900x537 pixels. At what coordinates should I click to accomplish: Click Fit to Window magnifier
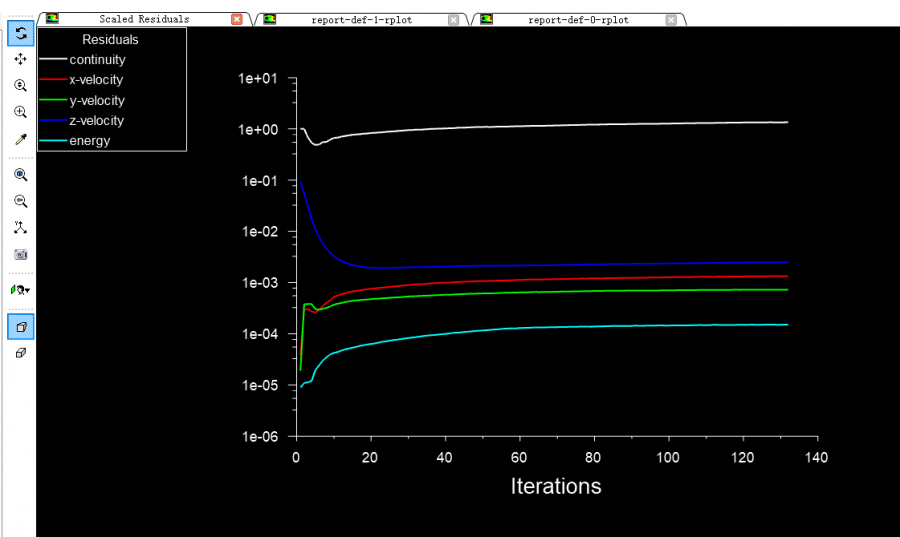[x=20, y=174]
